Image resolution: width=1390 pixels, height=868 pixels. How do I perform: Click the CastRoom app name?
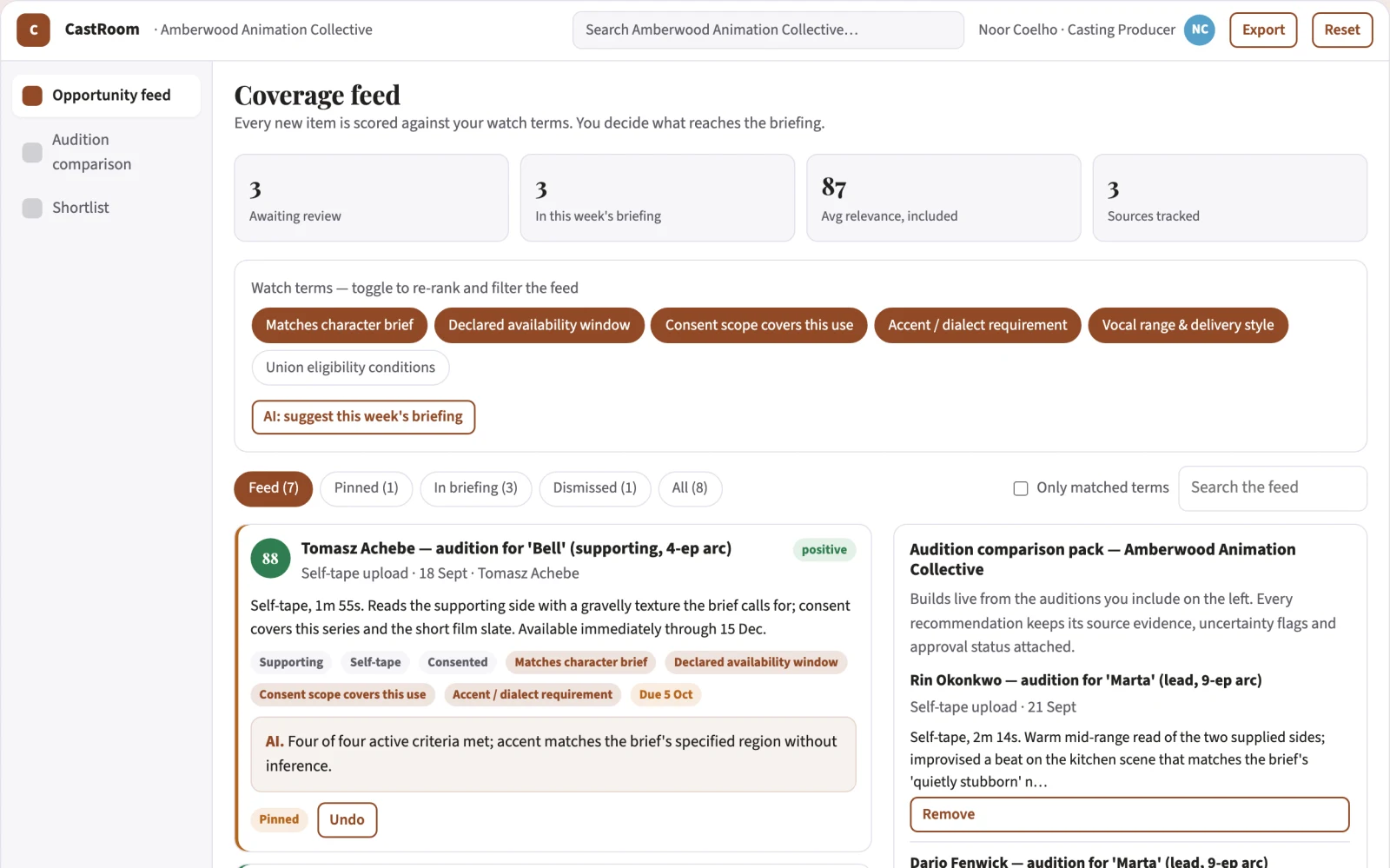102,30
